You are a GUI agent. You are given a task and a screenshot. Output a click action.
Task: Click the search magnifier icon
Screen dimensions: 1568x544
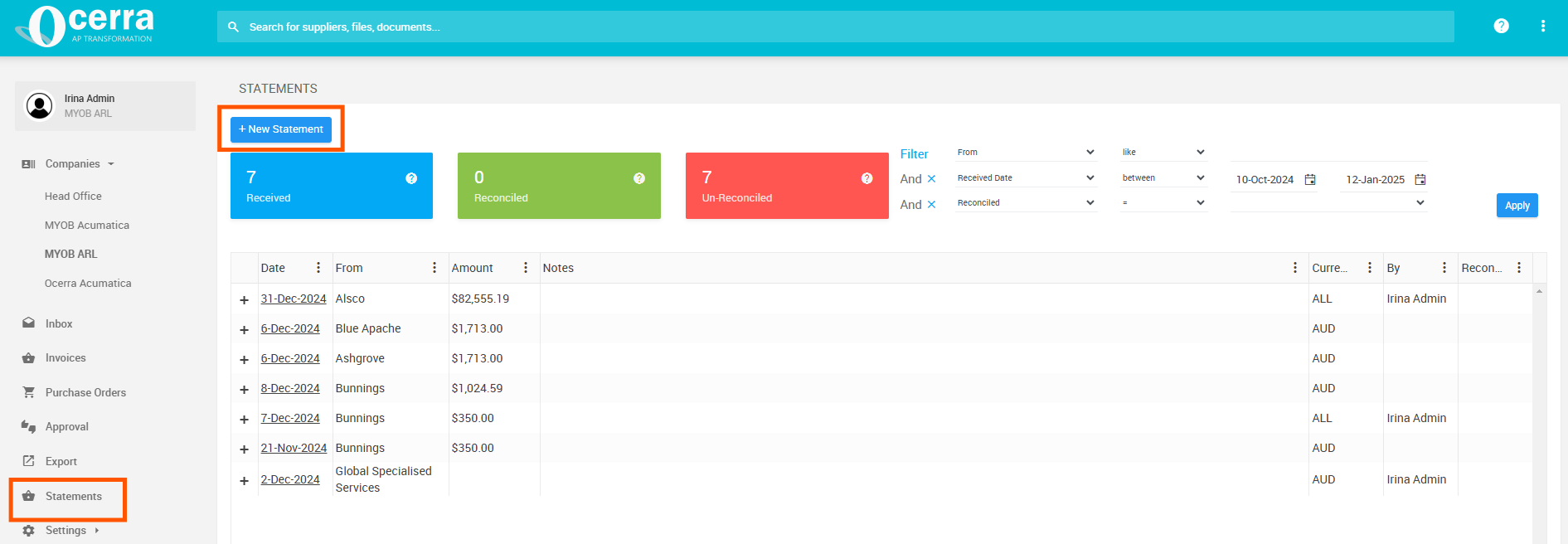(x=234, y=27)
